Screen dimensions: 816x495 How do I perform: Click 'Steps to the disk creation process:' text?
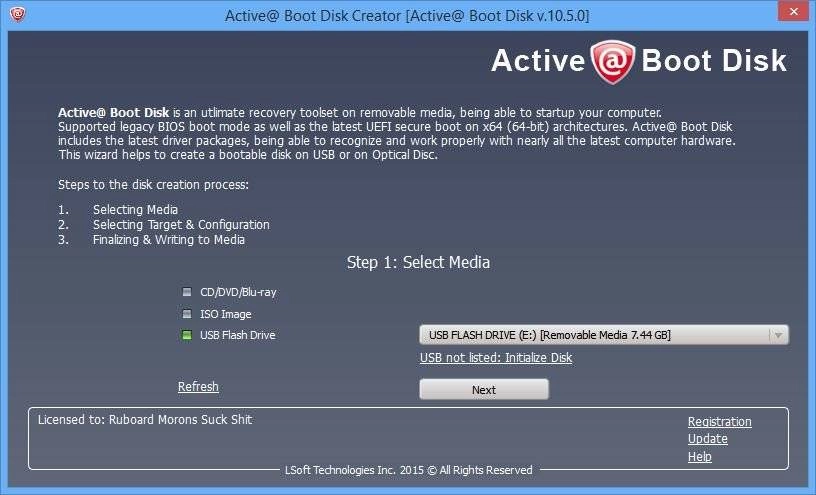tap(154, 184)
